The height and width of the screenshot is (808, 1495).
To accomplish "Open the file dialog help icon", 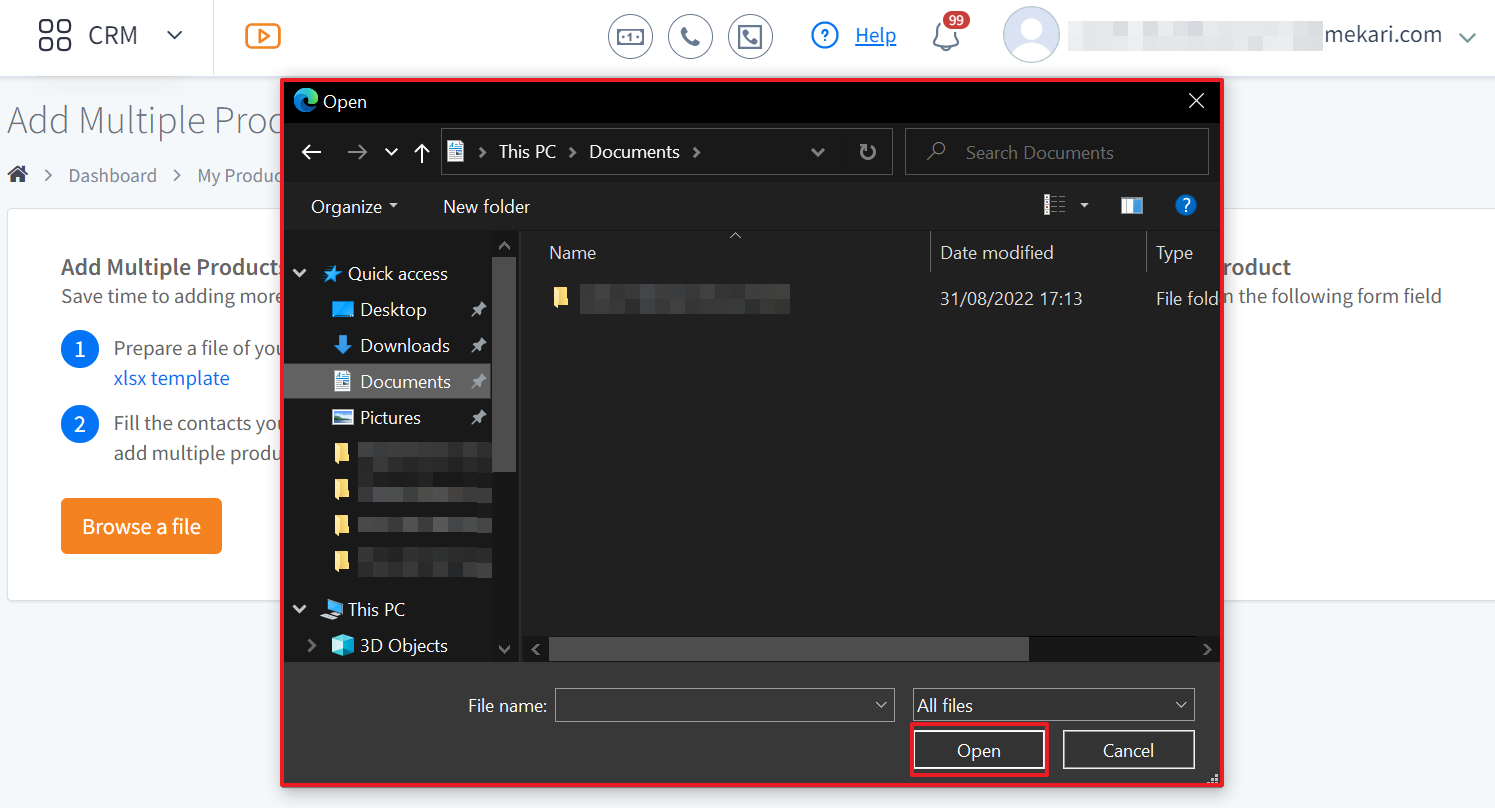I will click(1185, 205).
